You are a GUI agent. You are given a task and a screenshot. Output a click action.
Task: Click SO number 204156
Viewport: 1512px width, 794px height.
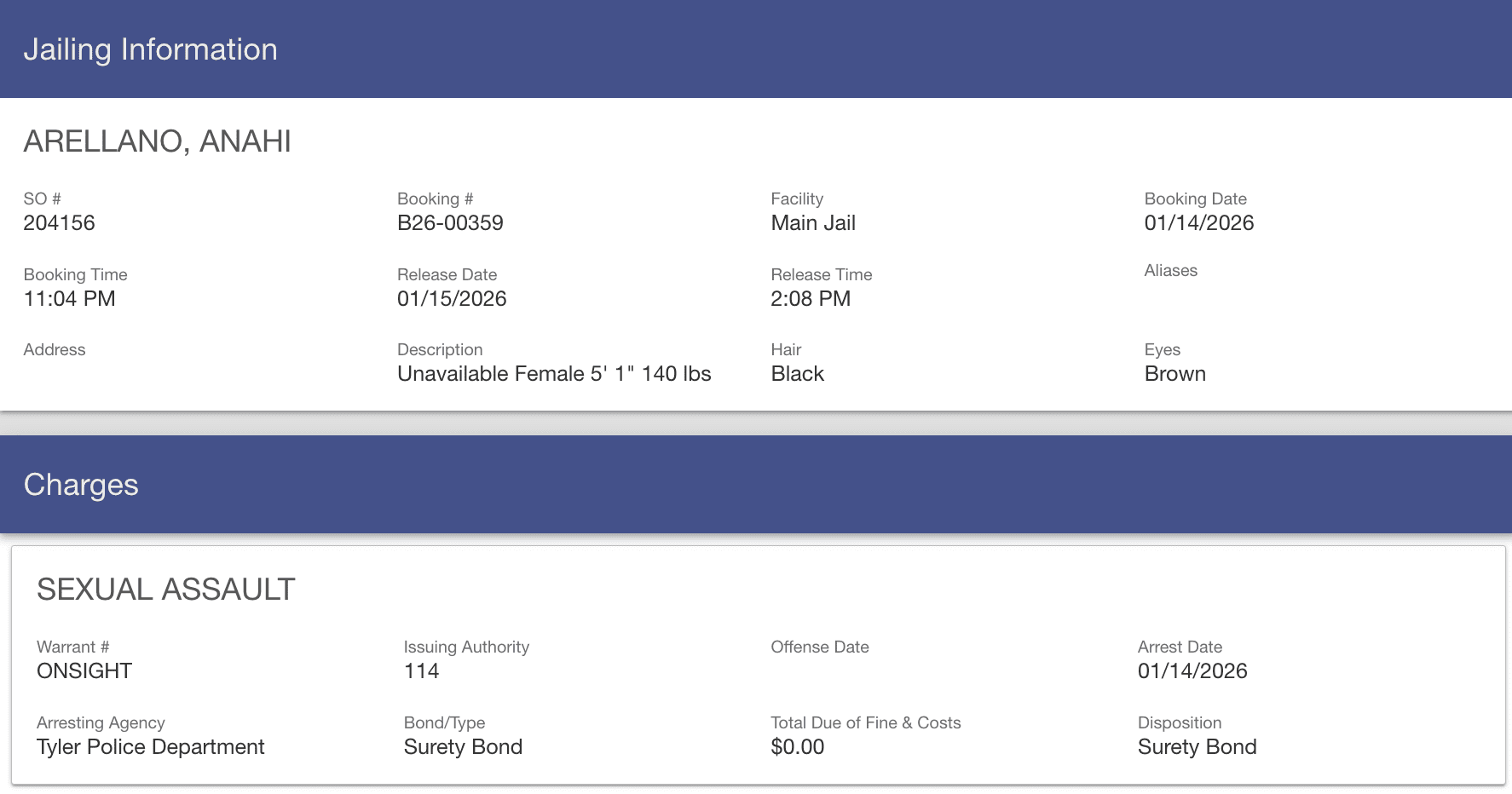click(x=59, y=223)
